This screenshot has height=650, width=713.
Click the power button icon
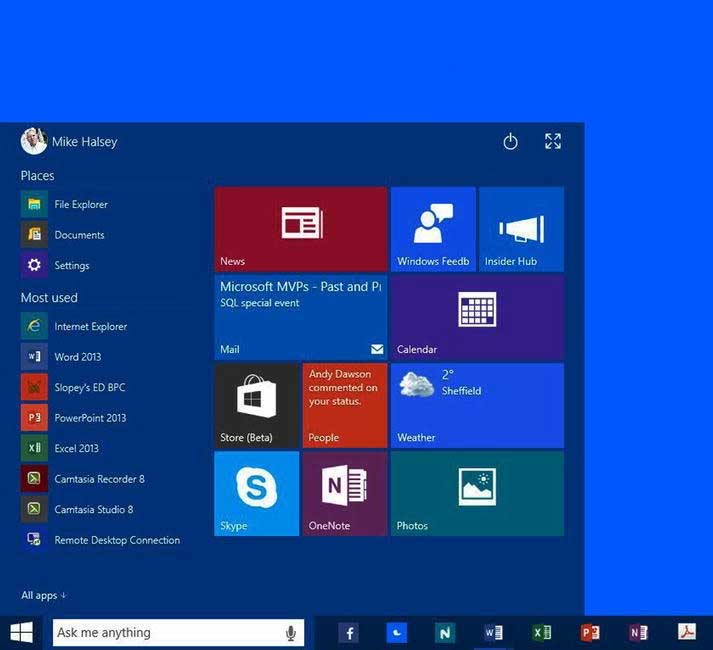pyautogui.click(x=510, y=142)
